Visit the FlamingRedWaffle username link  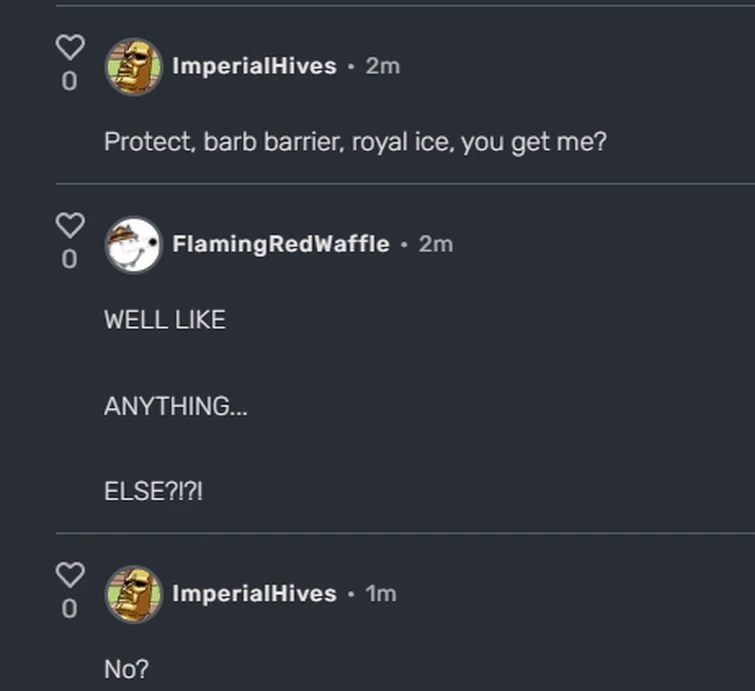(281, 244)
